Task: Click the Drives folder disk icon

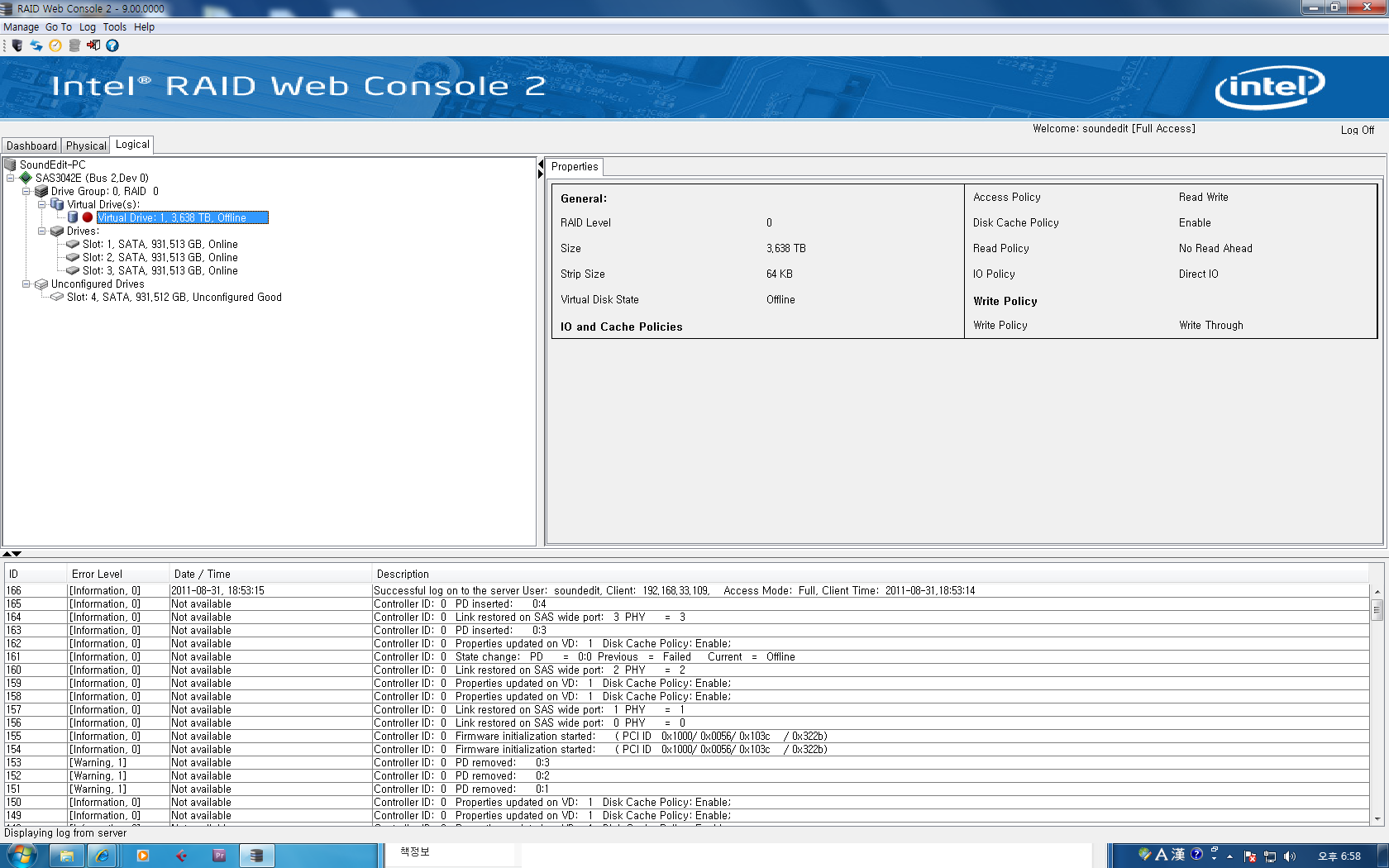Action: pos(57,231)
